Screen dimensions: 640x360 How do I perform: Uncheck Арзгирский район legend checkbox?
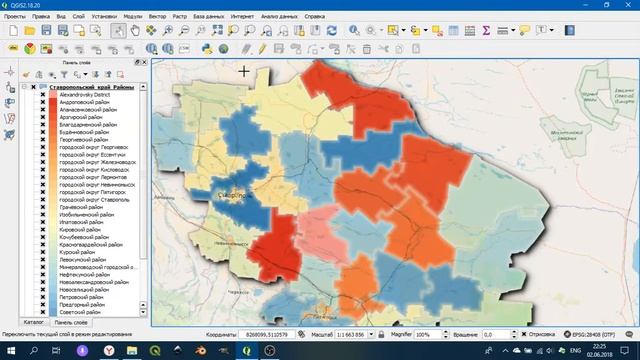42,117
